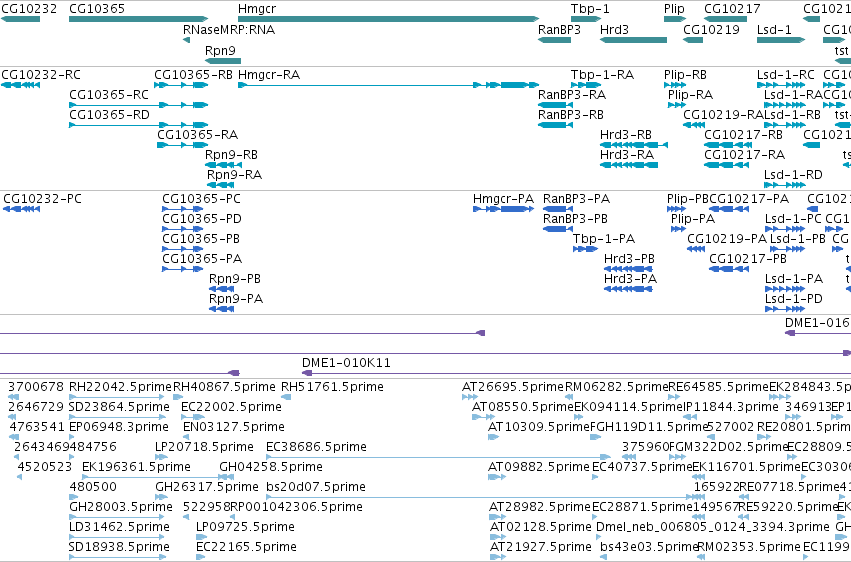The image size is (851, 562).
Task: Open the RanBP3 gene label
Action: [559, 30]
